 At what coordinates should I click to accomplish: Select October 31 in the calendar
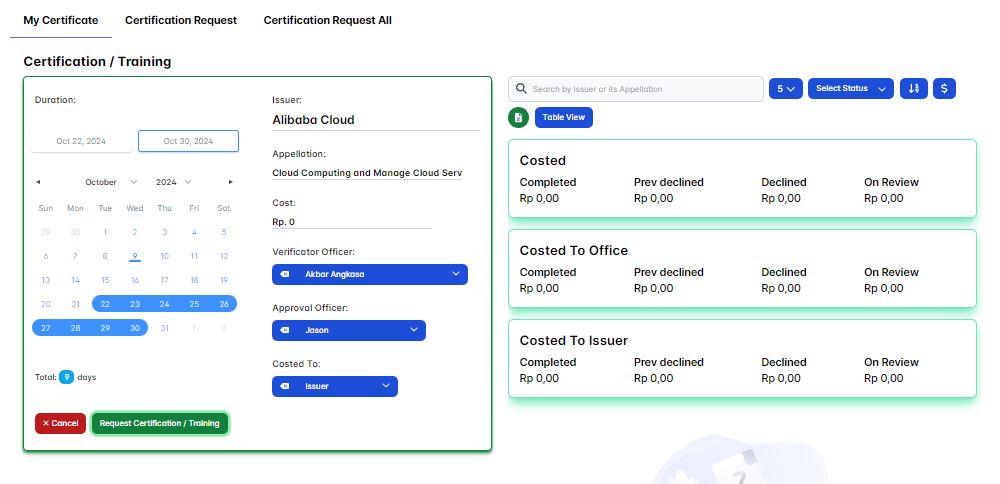pyautogui.click(x=164, y=328)
